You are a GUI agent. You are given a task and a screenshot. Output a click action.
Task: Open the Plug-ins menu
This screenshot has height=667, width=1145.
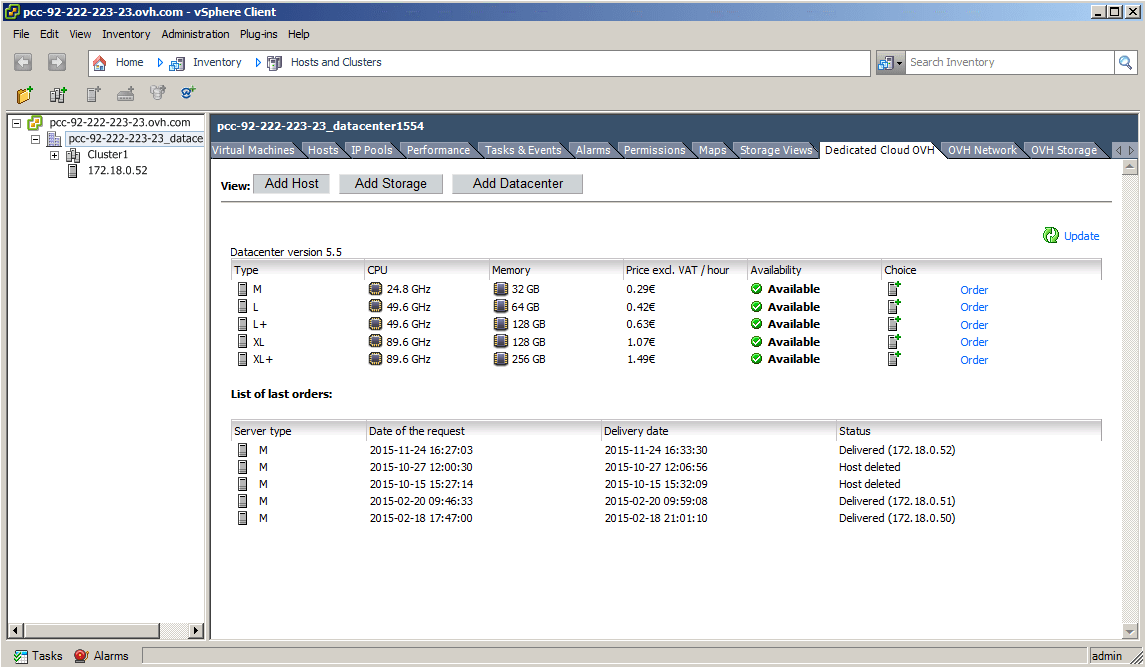(259, 34)
